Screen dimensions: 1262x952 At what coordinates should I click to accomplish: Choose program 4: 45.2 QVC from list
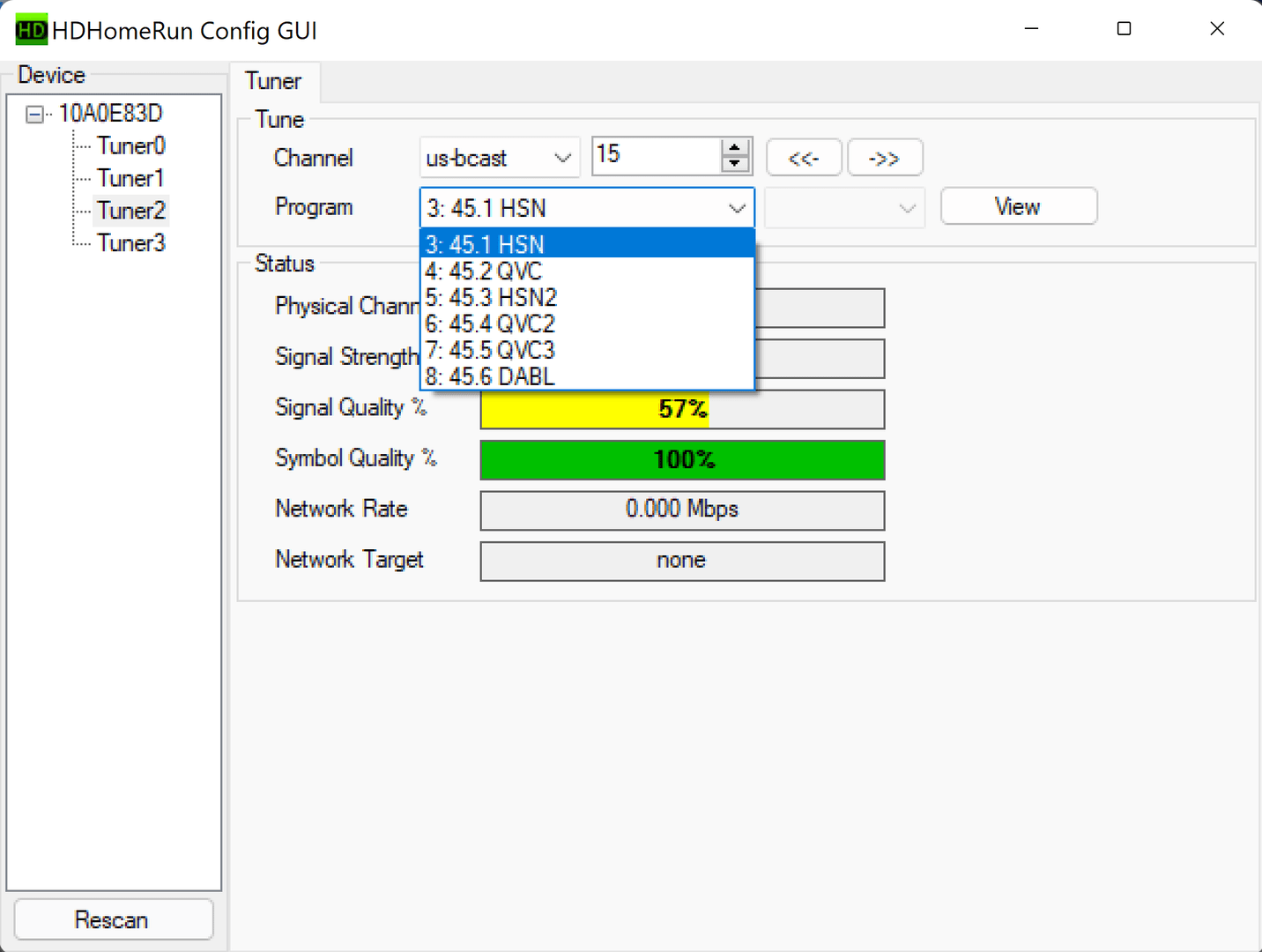click(587, 271)
